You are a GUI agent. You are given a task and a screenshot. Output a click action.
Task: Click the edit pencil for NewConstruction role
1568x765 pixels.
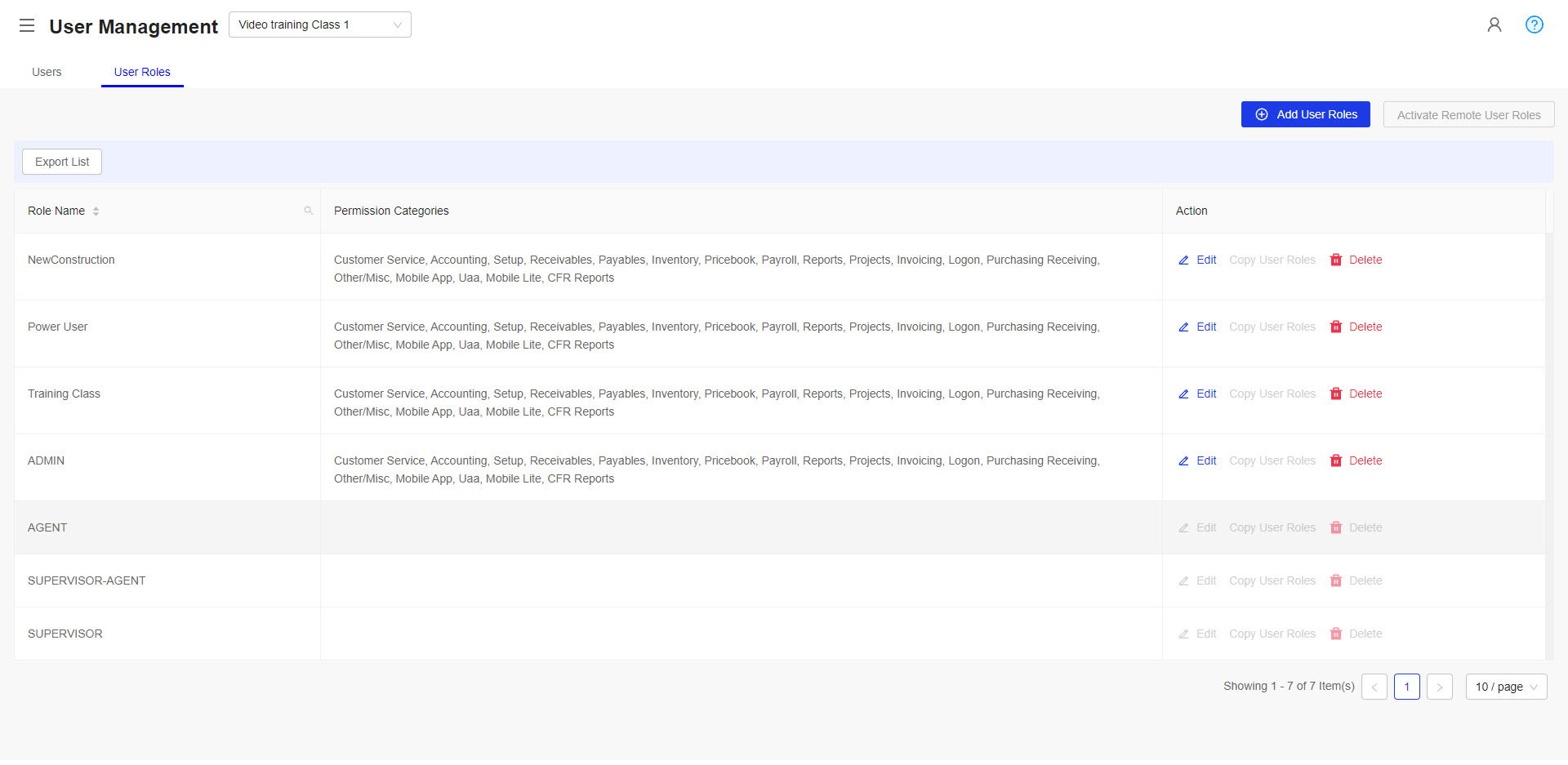tap(1183, 260)
